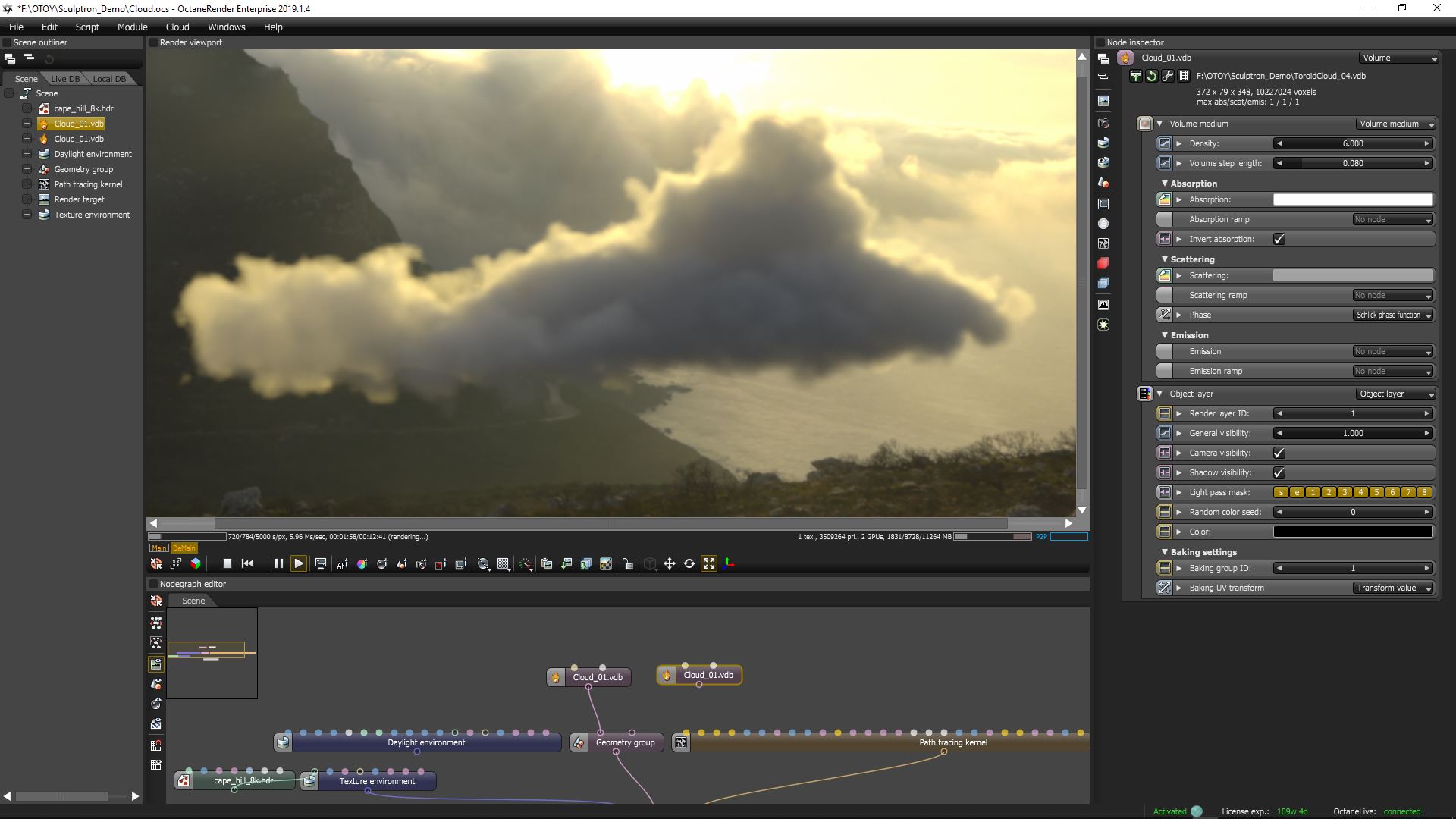This screenshot has height=819, width=1456.
Task: Expand Daylight environment tree item
Action: point(27,154)
